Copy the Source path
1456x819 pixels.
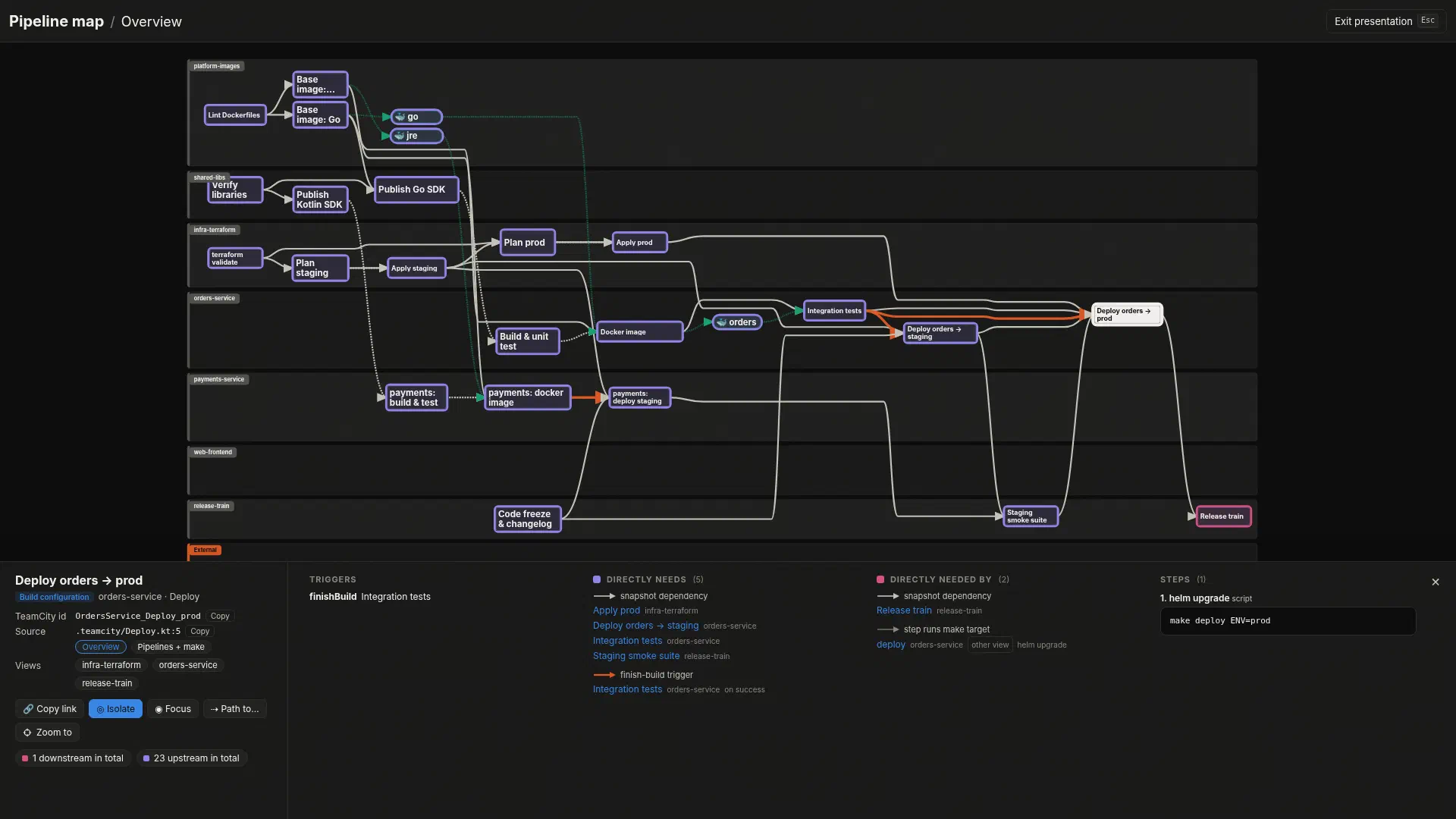click(x=199, y=632)
